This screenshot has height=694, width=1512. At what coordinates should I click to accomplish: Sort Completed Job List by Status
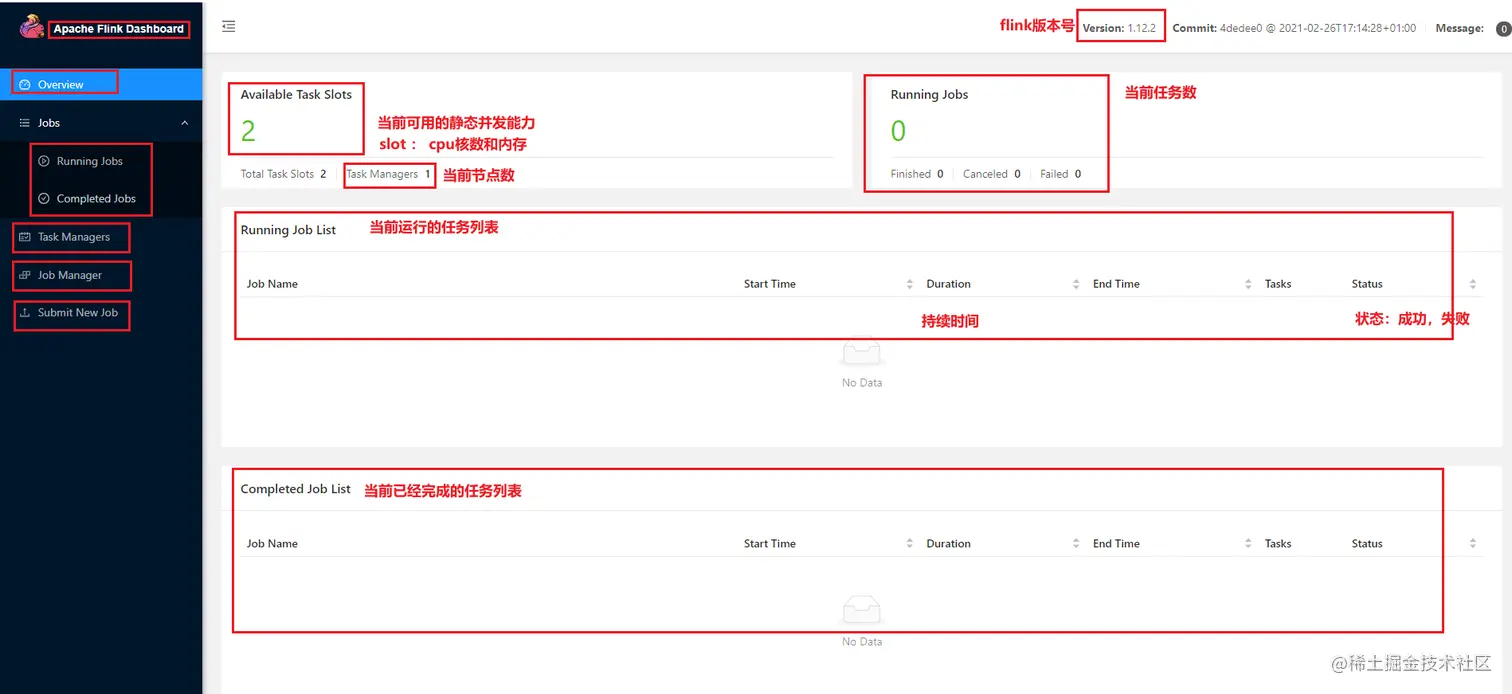coord(1473,544)
